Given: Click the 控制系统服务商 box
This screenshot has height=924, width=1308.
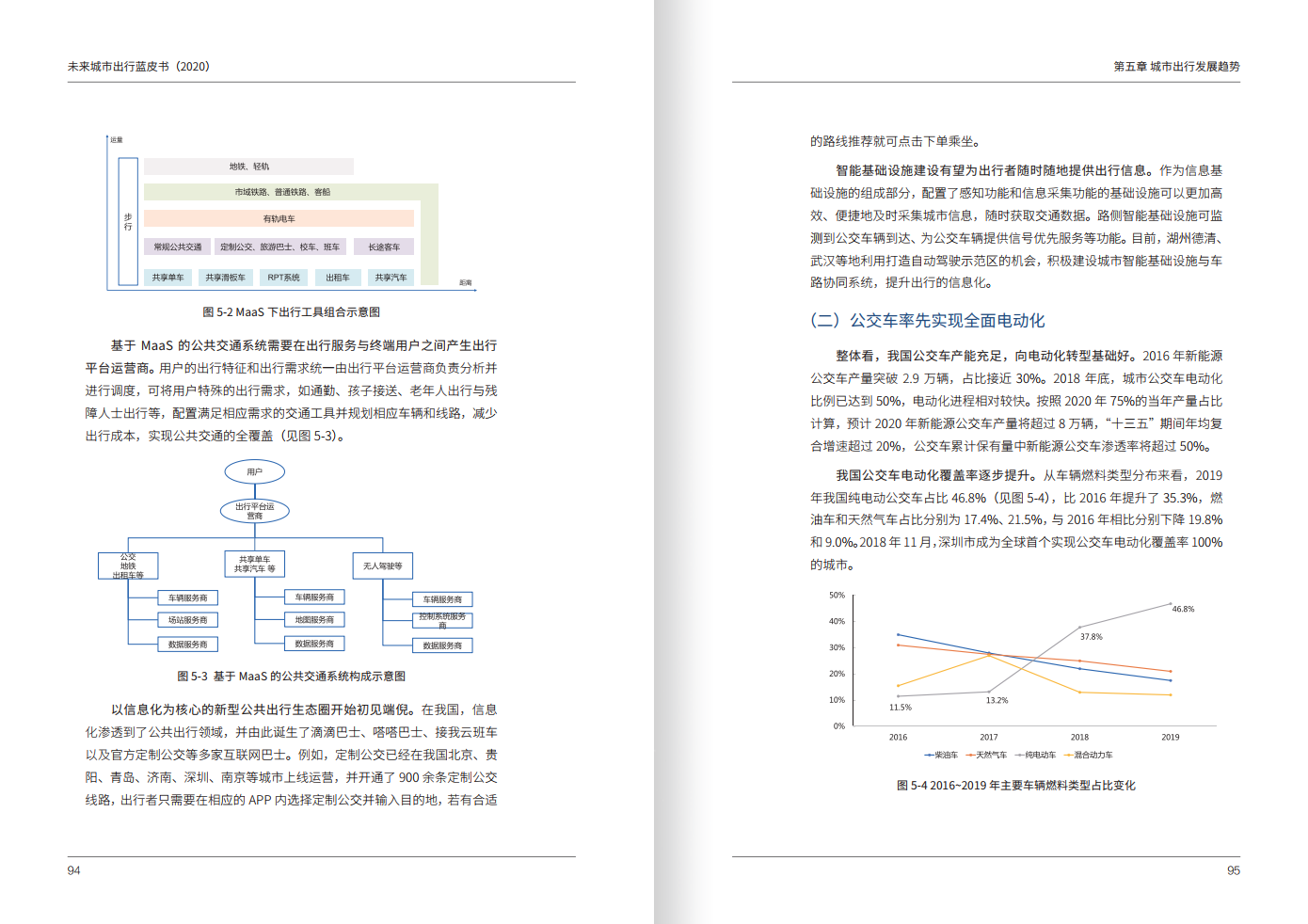Looking at the screenshot, I should click(442, 620).
